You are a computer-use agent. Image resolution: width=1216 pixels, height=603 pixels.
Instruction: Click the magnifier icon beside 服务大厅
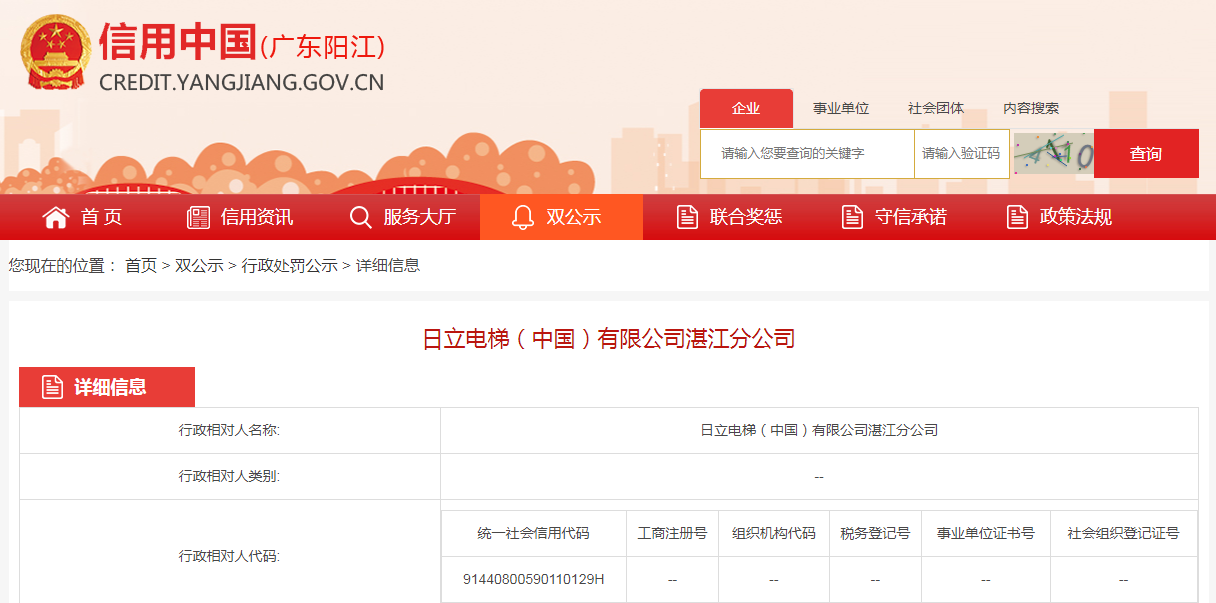point(360,217)
